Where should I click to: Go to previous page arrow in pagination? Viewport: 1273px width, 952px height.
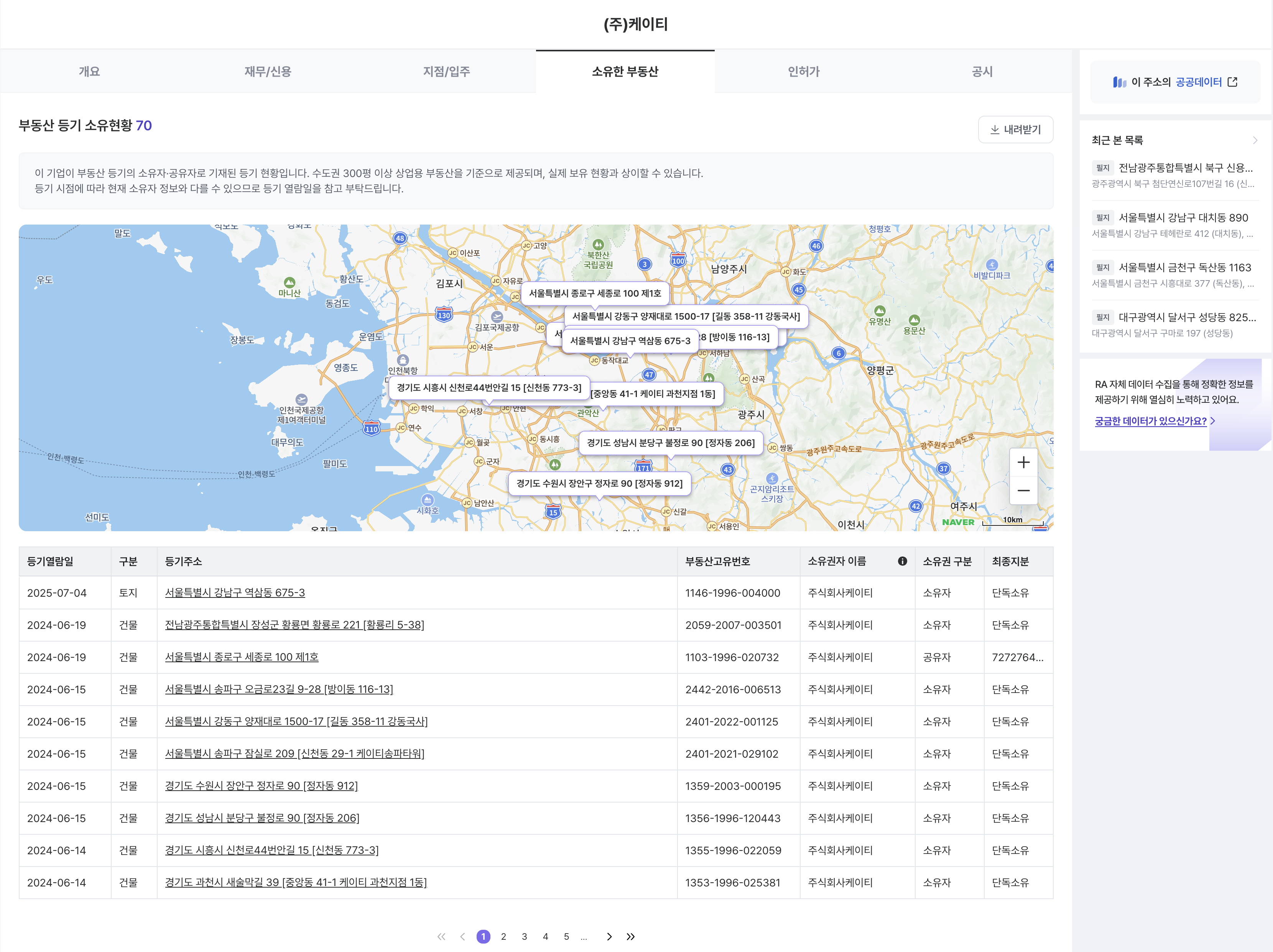pyautogui.click(x=463, y=936)
